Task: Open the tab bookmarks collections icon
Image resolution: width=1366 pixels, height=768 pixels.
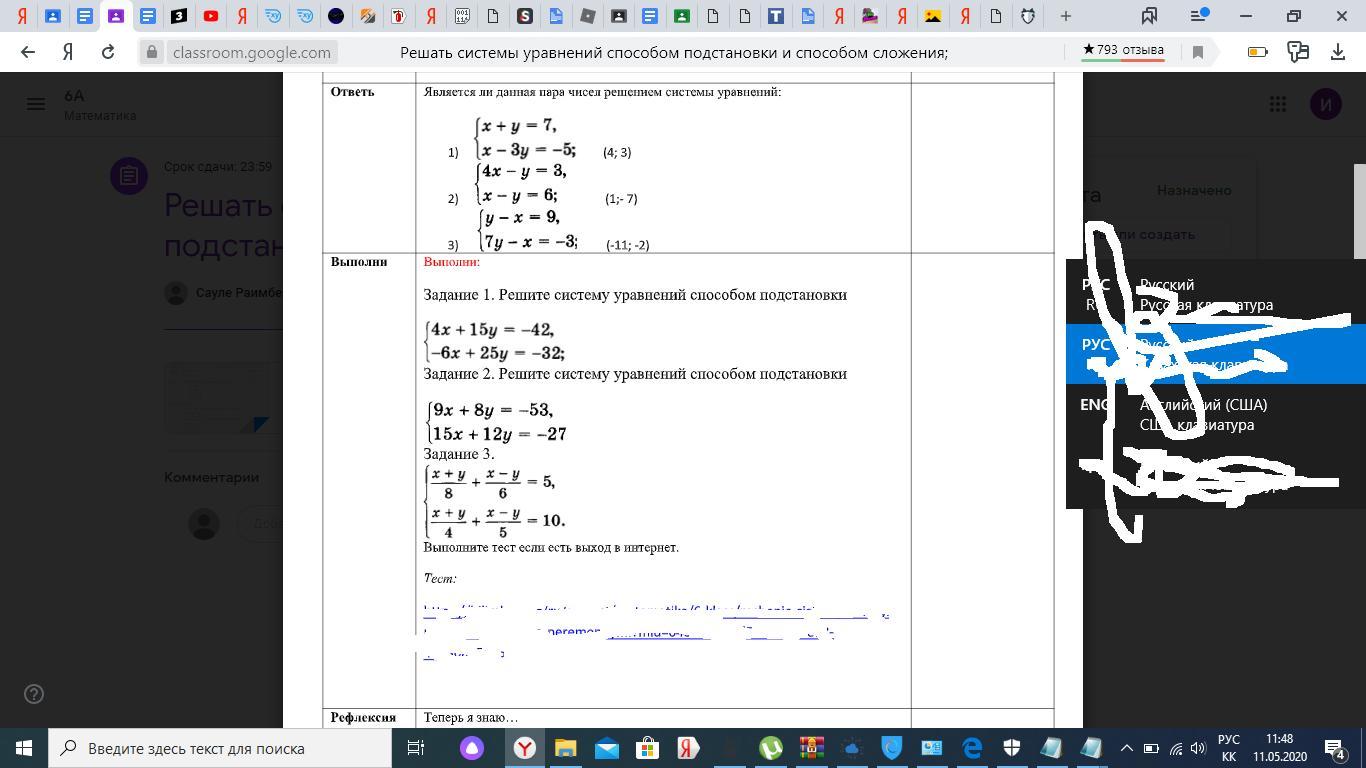Action: click(x=1150, y=16)
